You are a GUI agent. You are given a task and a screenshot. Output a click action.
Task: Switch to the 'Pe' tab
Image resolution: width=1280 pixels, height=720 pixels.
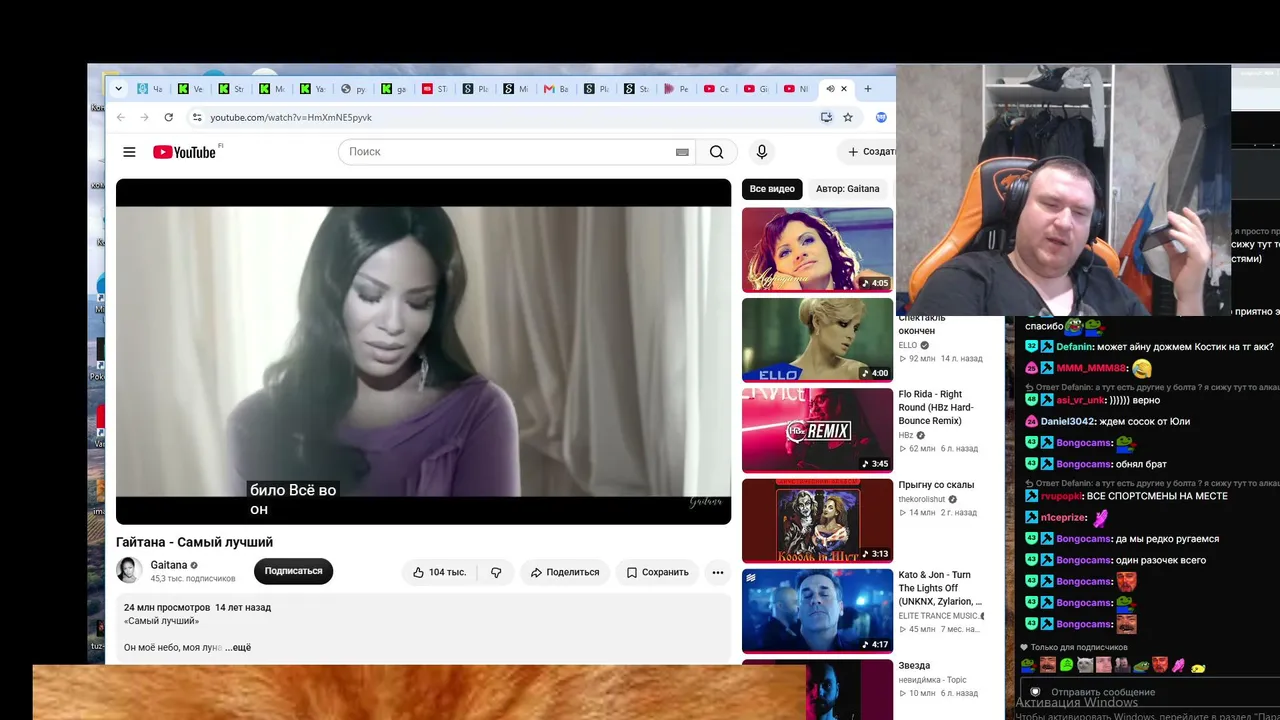[x=677, y=89]
